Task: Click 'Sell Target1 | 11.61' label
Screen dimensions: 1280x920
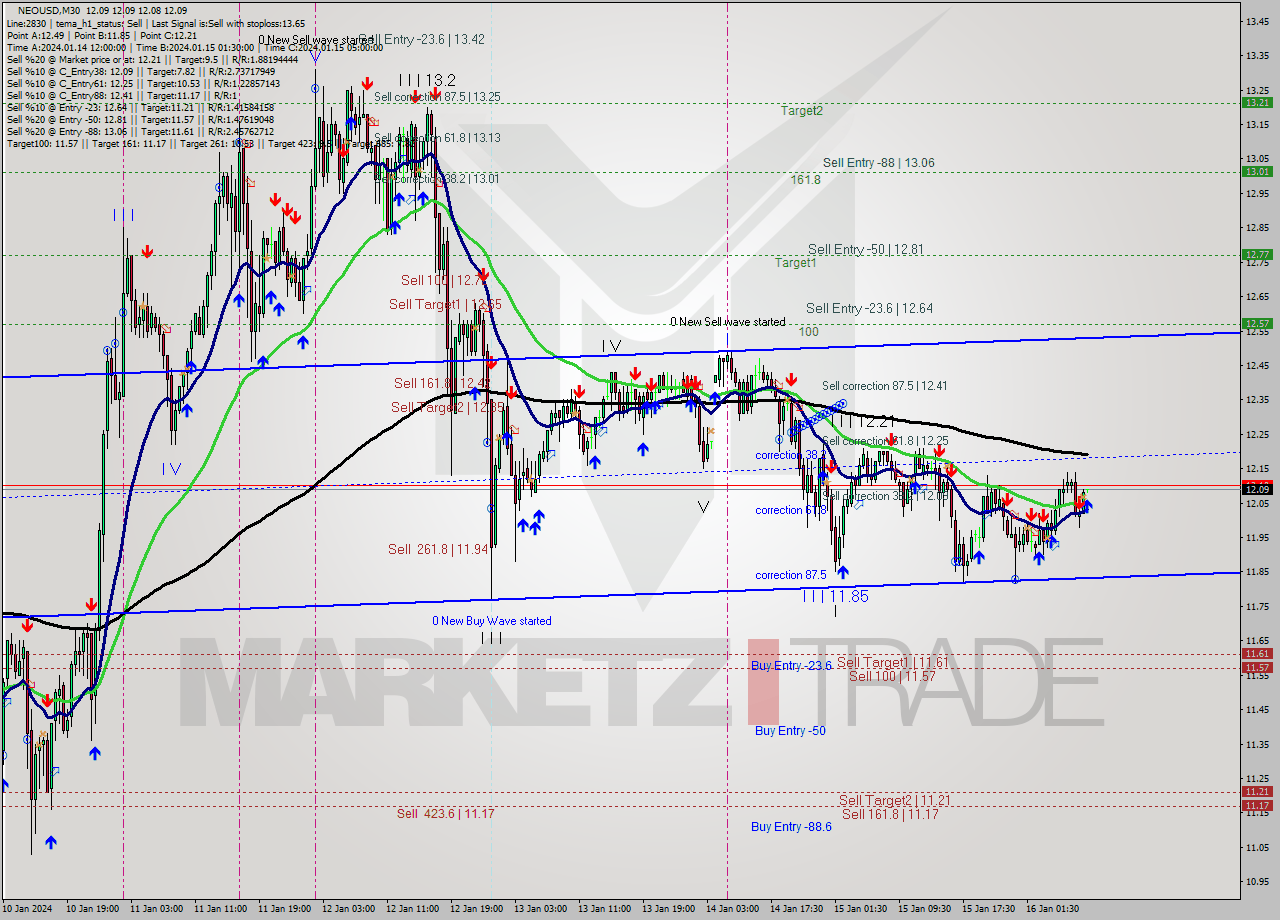Action: [892, 663]
